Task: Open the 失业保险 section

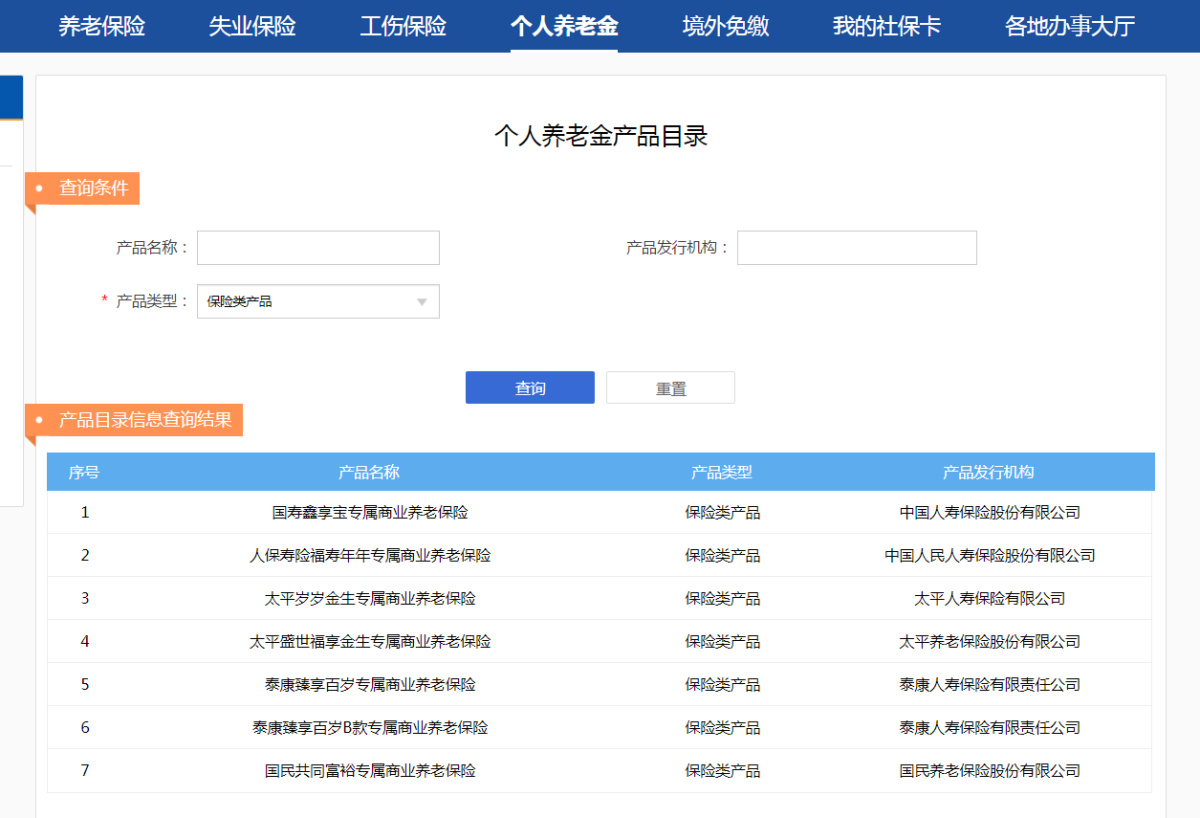Action: pyautogui.click(x=251, y=26)
